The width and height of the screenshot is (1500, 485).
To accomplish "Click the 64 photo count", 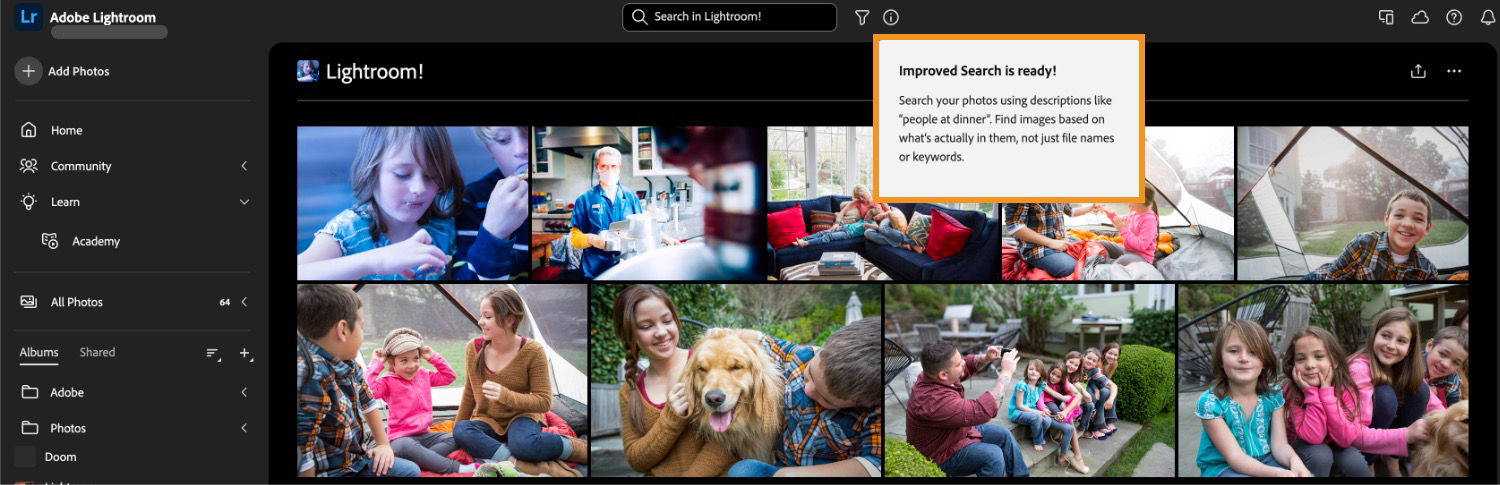I will [225, 302].
